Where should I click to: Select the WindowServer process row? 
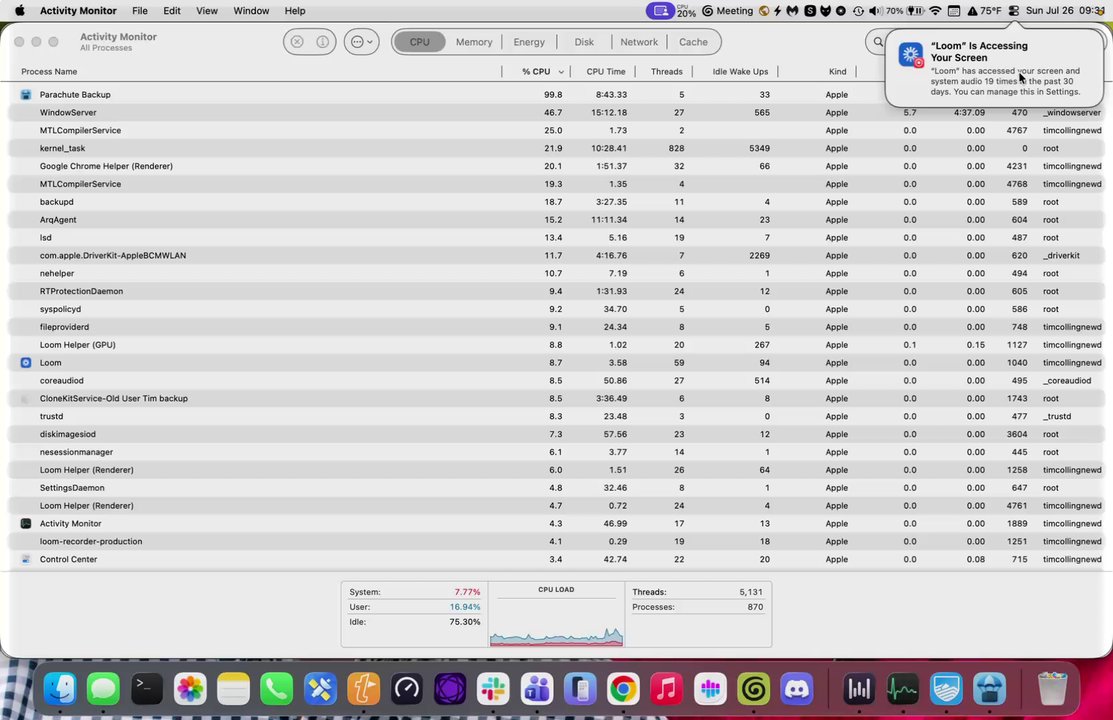click(x=556, y=112)
